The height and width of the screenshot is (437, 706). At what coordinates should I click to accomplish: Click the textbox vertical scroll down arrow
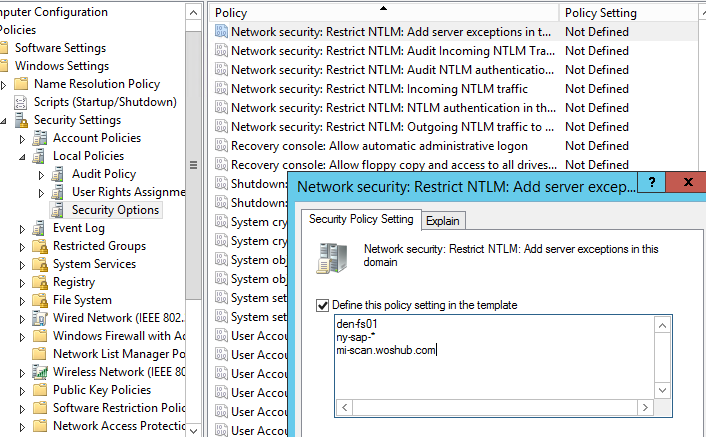662,390
